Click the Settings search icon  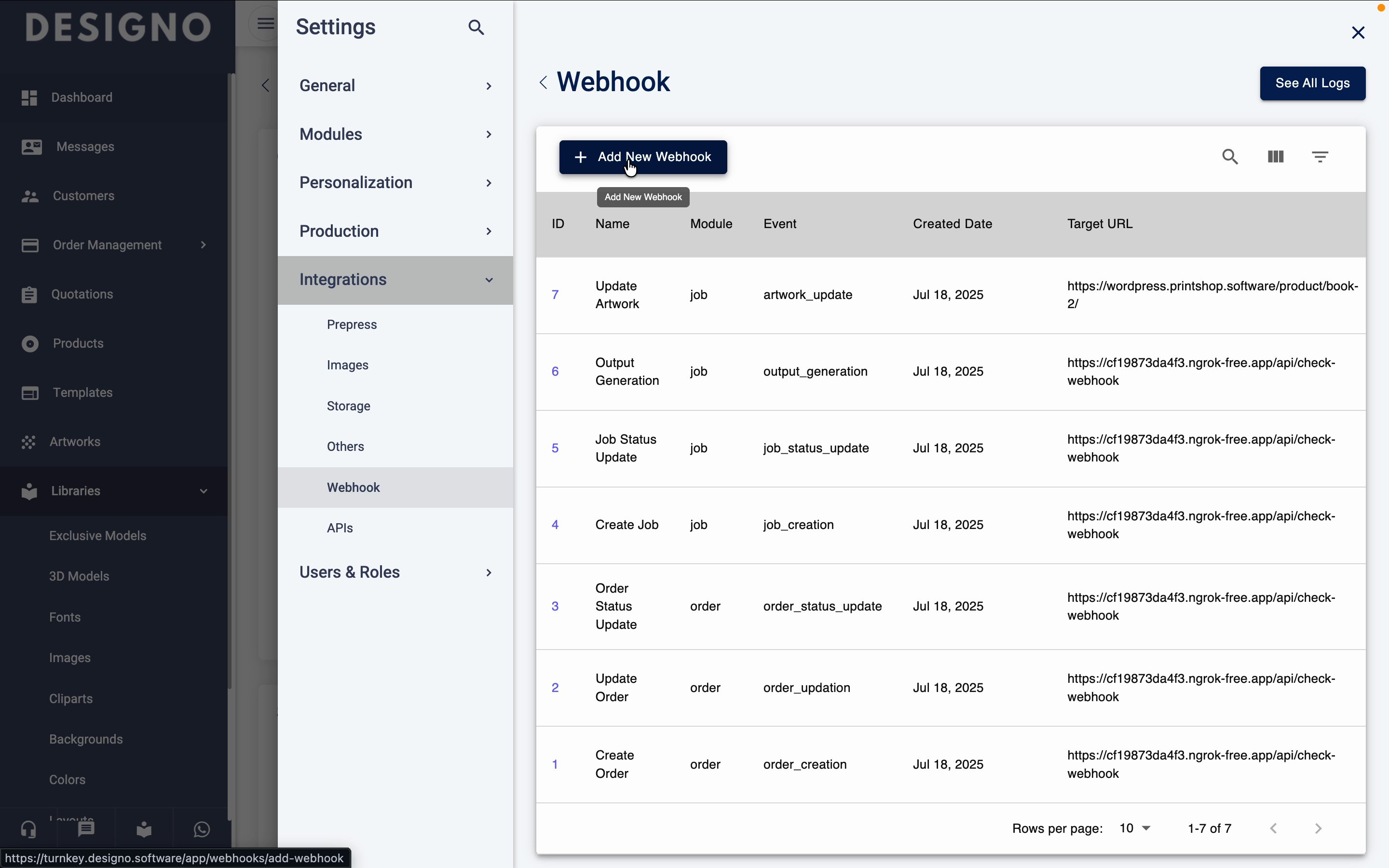476,27
